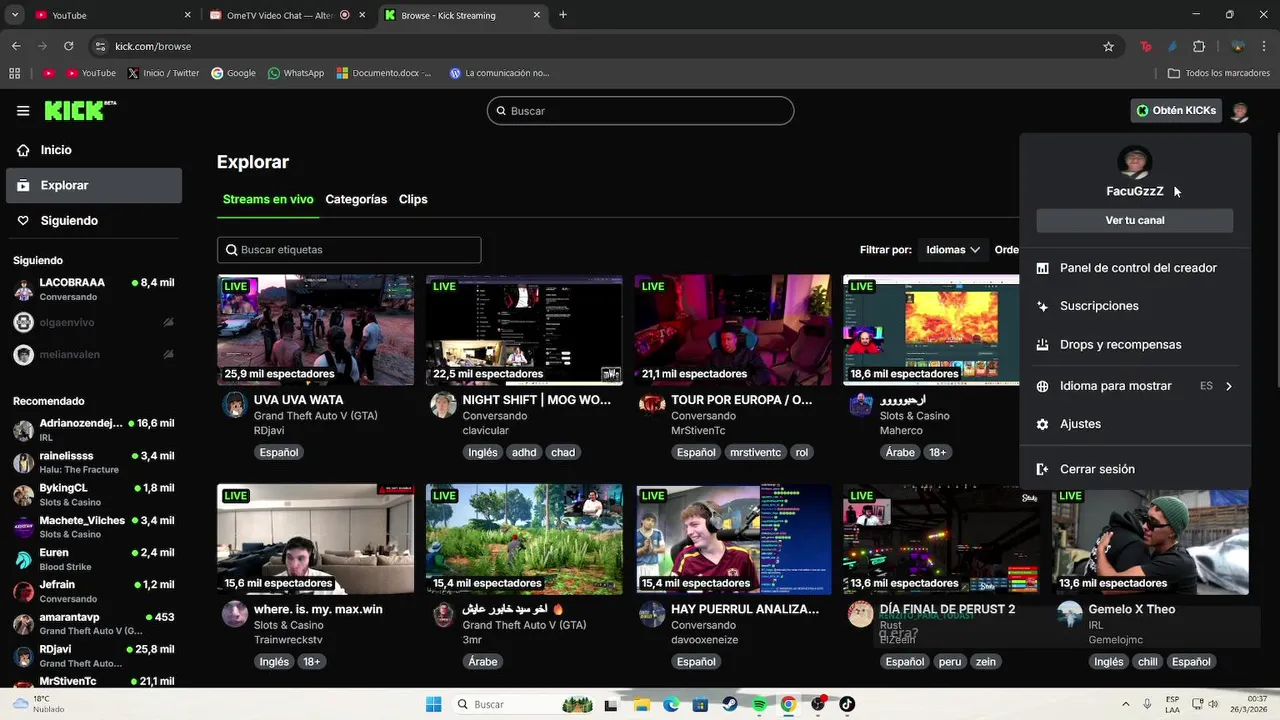Open Steam from the taskbar

click(729, 704)
